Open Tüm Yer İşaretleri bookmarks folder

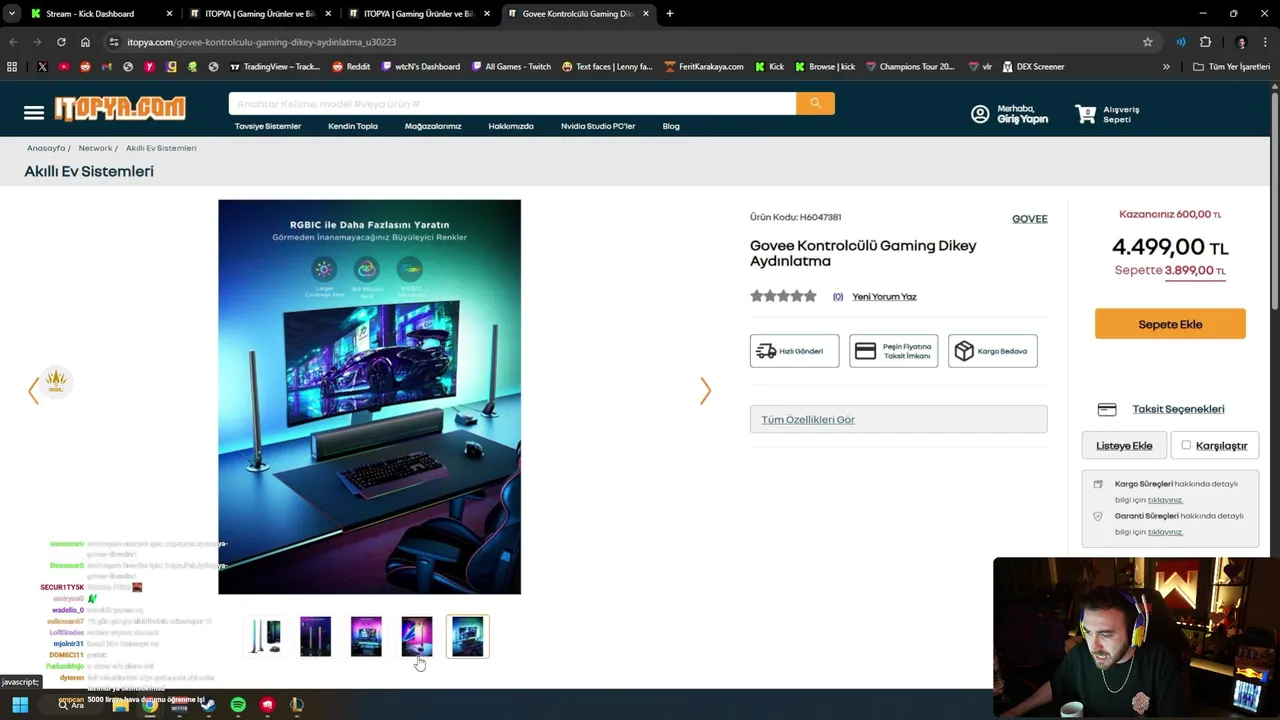[1231, 67]
